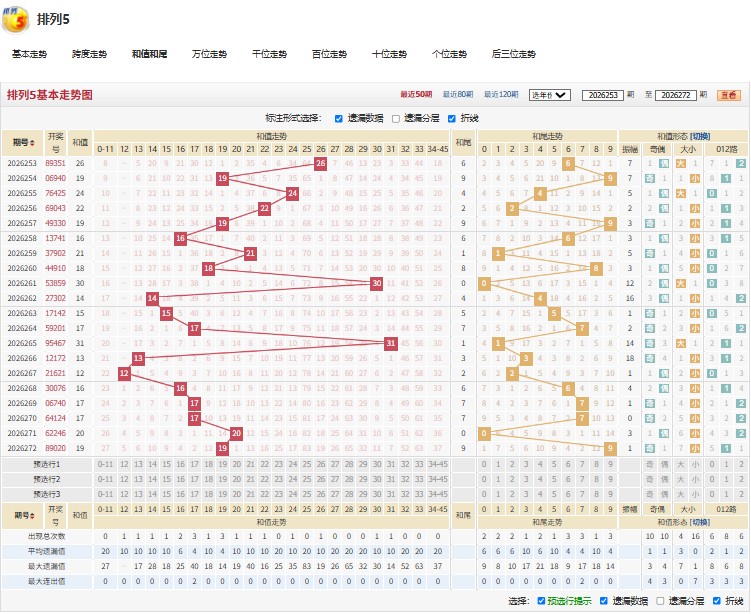Show the 最近80期 results

(458, 94)
